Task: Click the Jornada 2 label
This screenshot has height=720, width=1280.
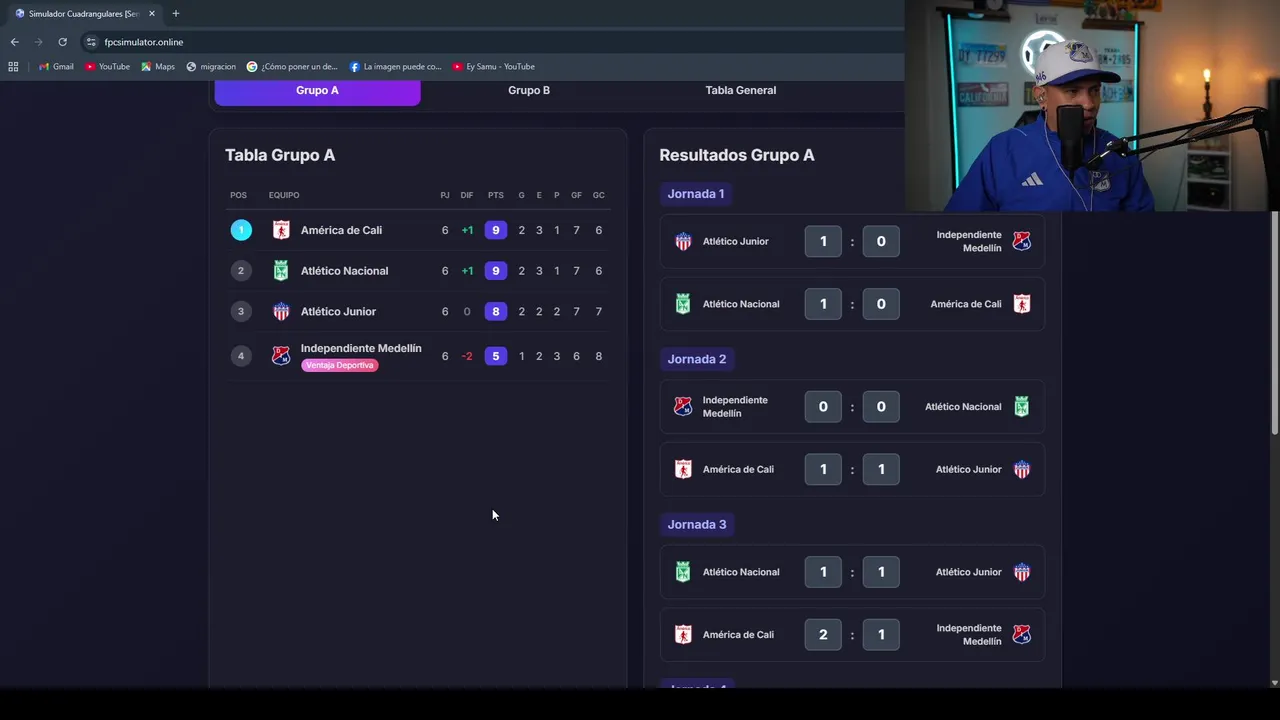Action: point(697,359)
